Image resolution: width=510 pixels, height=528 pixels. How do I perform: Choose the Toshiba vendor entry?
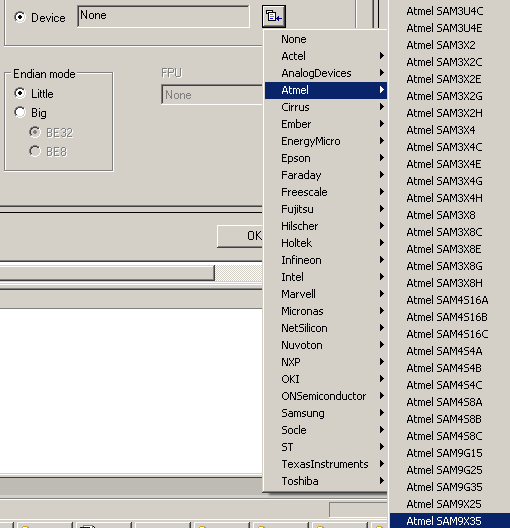tap(326, 481)
